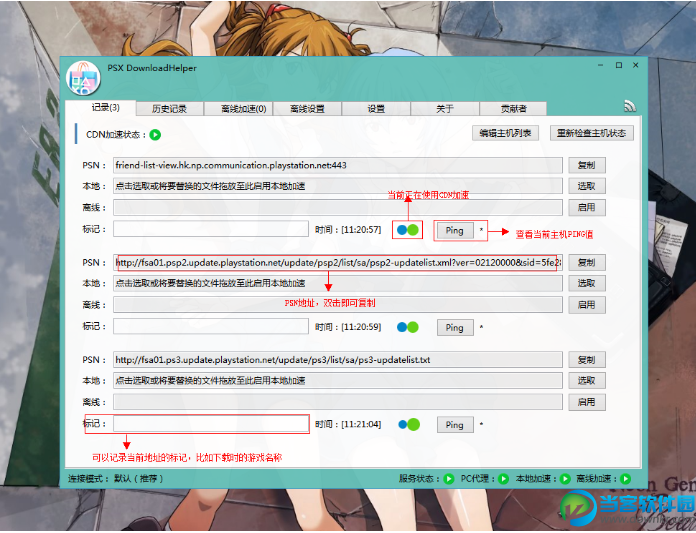
Task: Ping the host of the 11:21:04 record
Action: pos(455,425)
